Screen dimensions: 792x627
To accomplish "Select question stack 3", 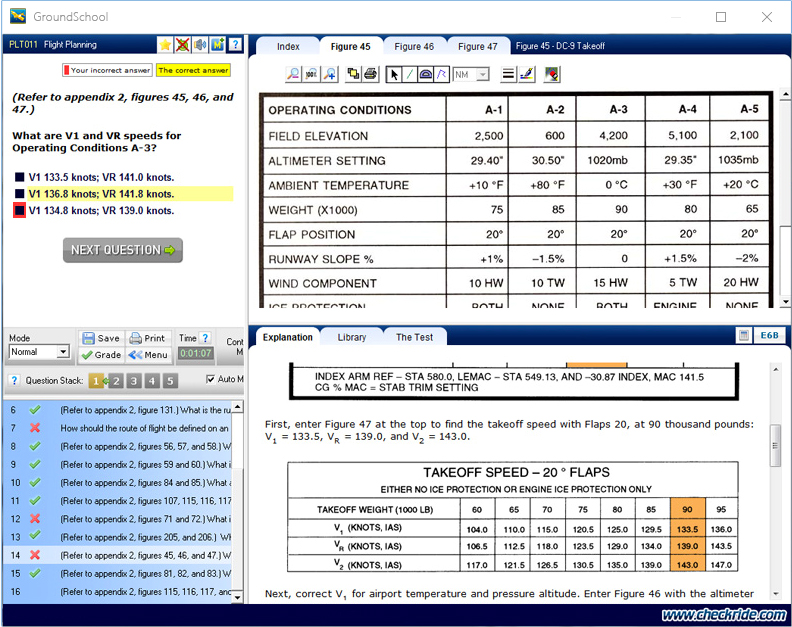I will pos(134,381).
